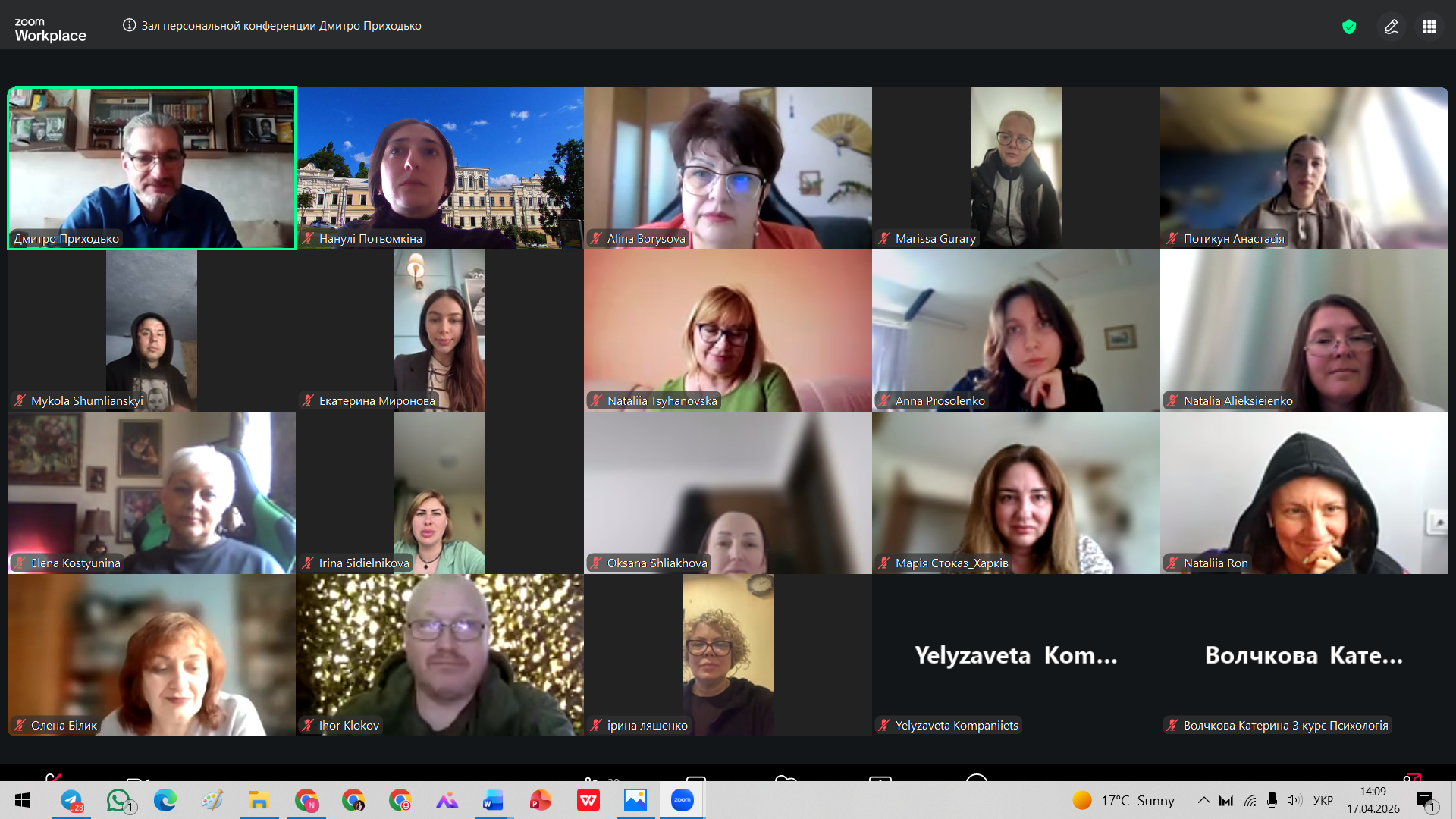Click the Zoom taskbar icon
The width and height of the screenshot is (1456, 819).
(x=682, y=800)
